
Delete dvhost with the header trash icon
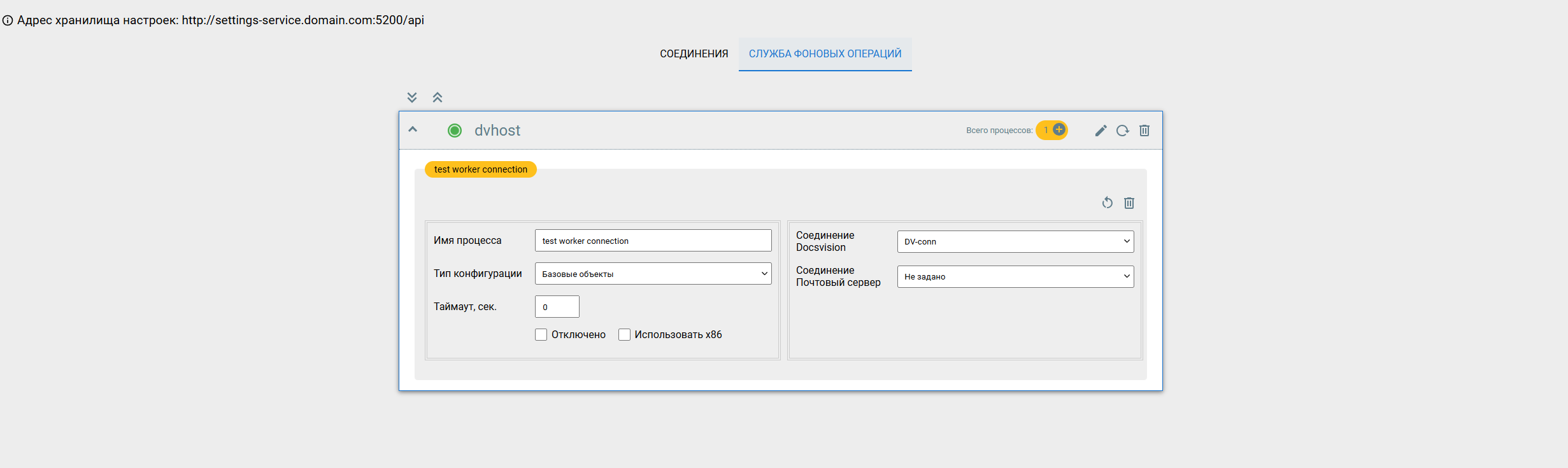tap(1144, 131)
